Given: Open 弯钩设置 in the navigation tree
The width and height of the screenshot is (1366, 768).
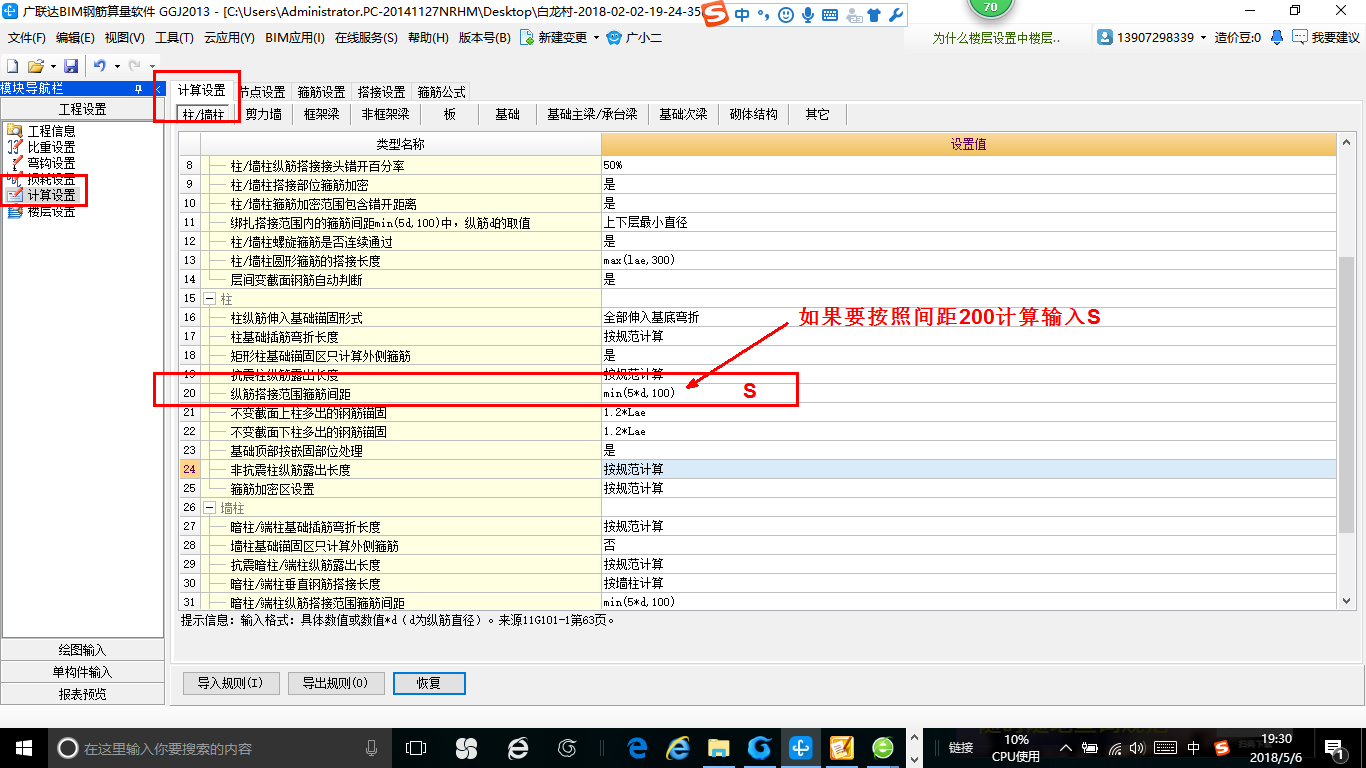Looking at the screenshot, I should [51, 163].
